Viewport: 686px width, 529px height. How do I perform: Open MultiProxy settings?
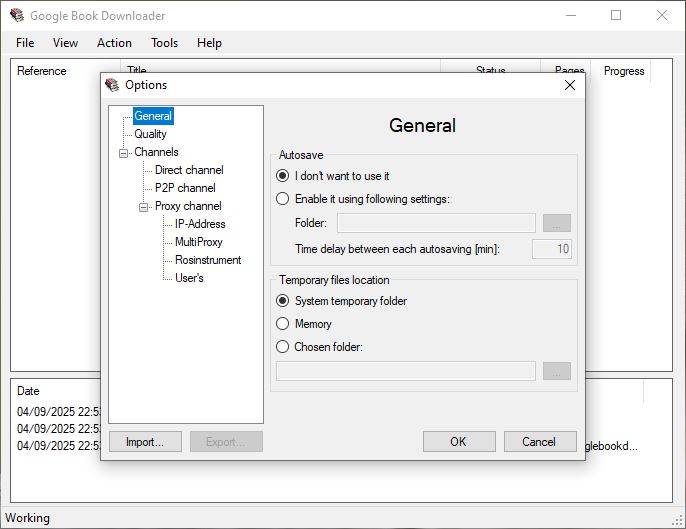click(x=199, y=242)
